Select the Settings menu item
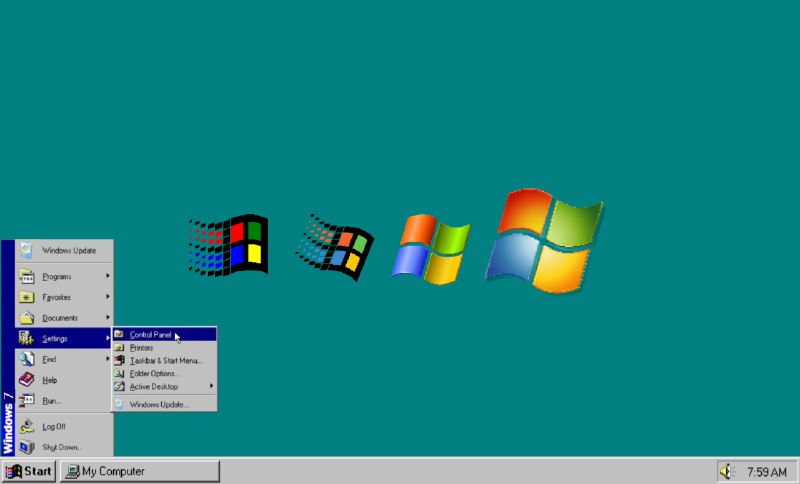Screen dimensions: 800x484 (x=64, y=339)
